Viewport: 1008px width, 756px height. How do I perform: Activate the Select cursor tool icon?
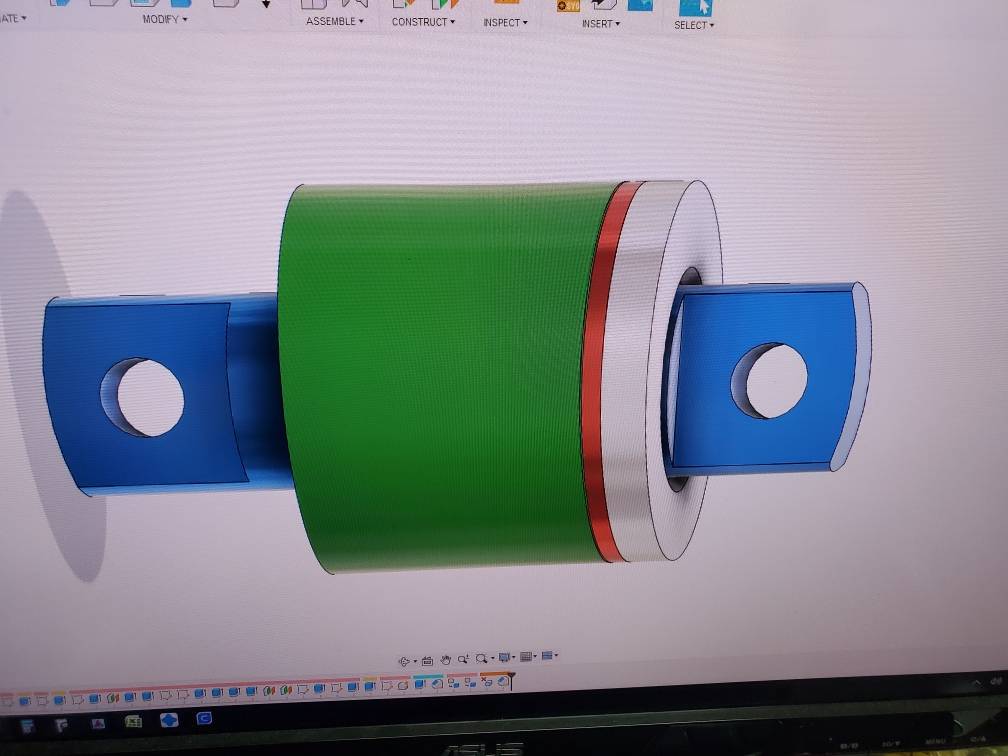pos(695,8)
